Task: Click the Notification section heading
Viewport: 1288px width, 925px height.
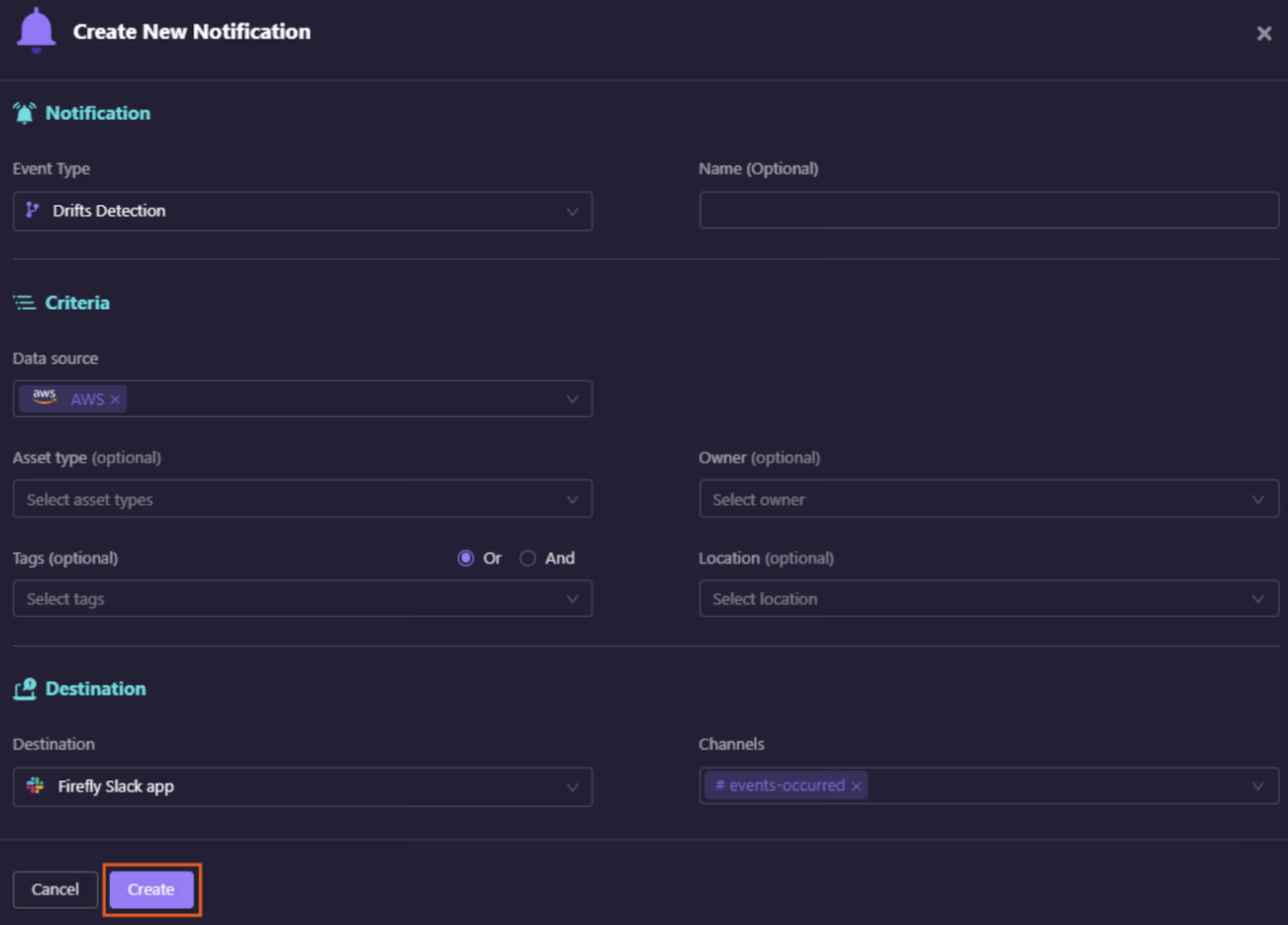Action: [x=97, y=114]
